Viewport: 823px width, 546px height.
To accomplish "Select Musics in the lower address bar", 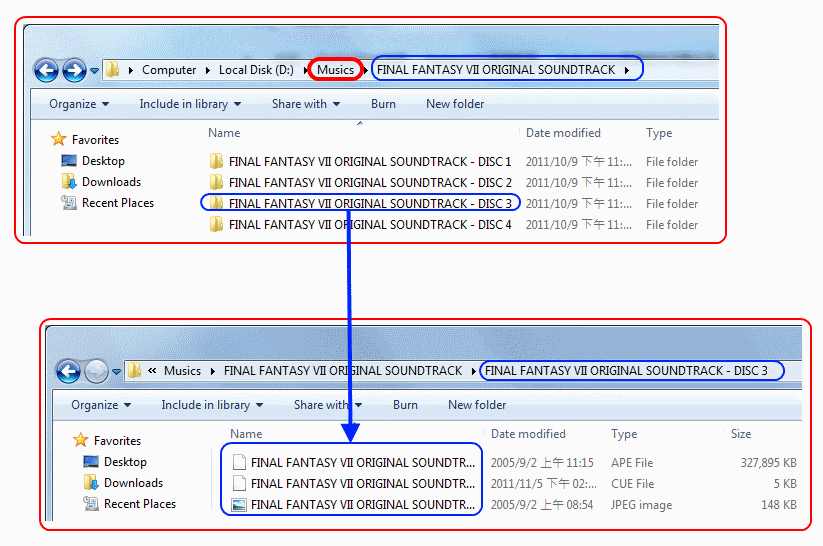I will click(182, 371).
